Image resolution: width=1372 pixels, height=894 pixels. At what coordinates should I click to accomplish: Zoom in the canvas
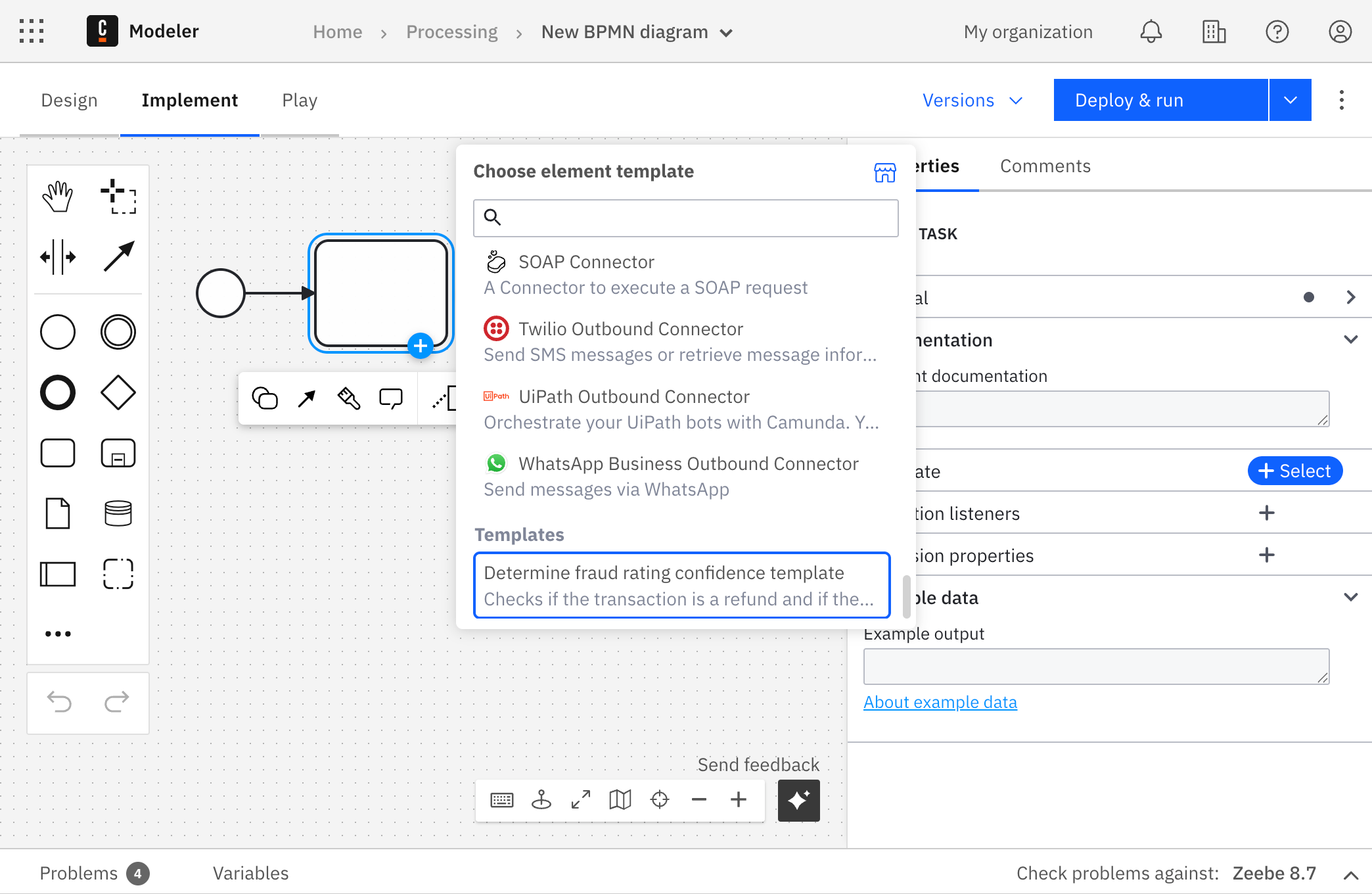[739, 800]
